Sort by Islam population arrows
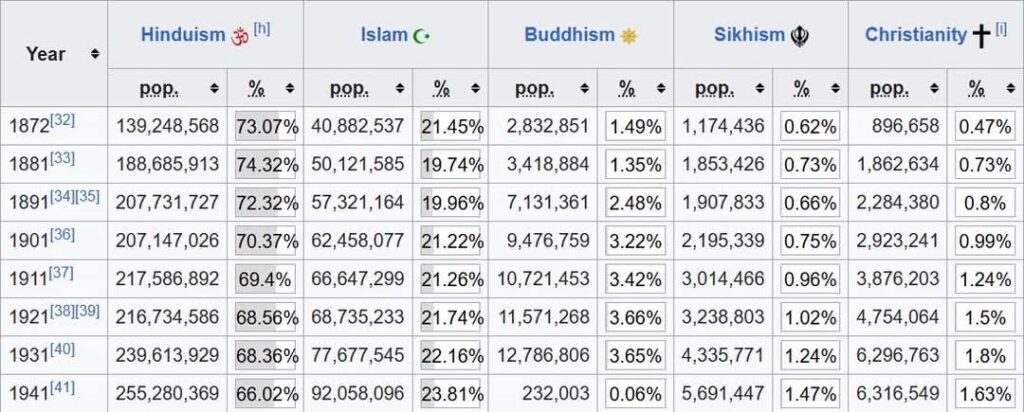The width and height of the screenshot is (1024, 412). pyautogui.click(x=400, y=88)
